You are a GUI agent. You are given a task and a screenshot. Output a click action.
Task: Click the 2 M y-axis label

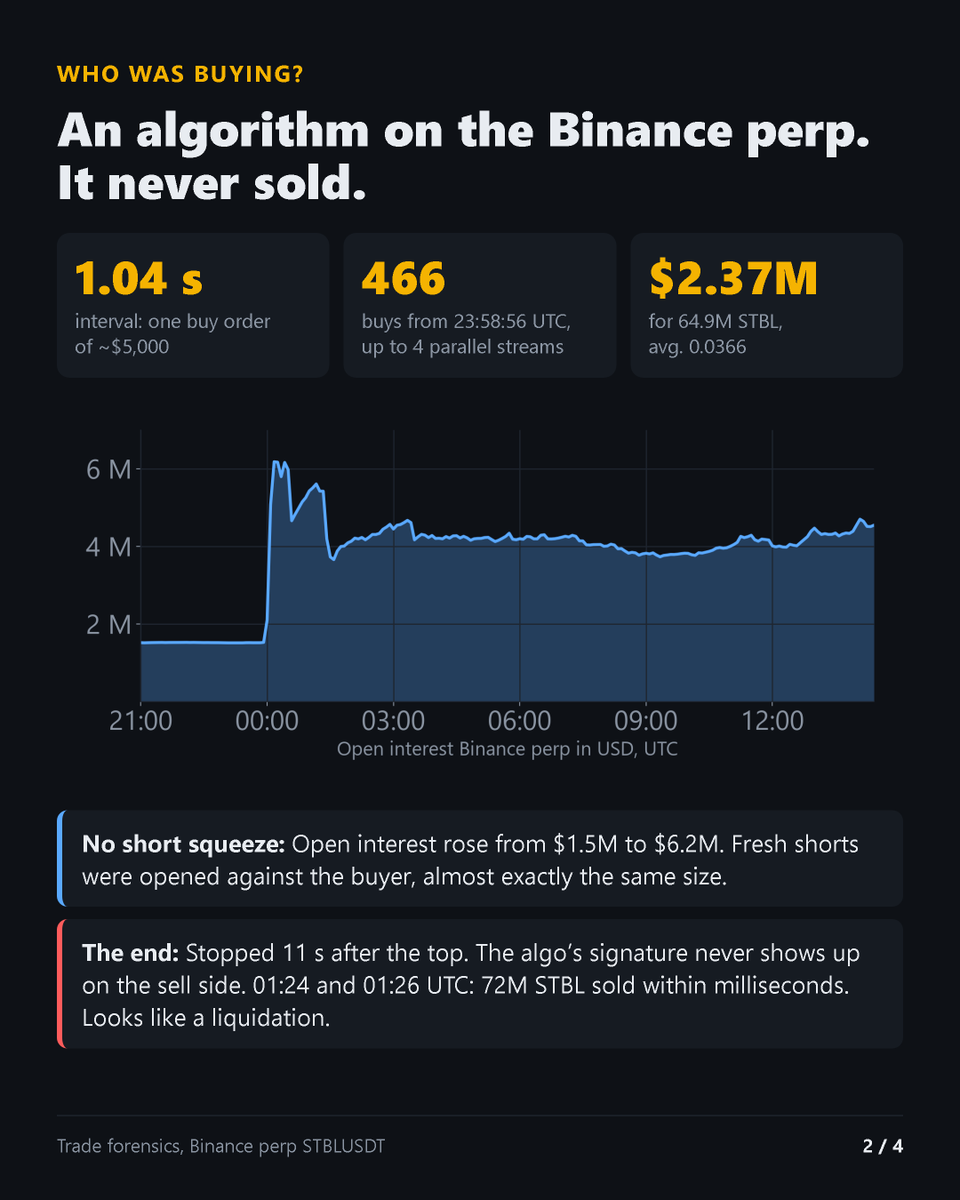click(106, 625)
